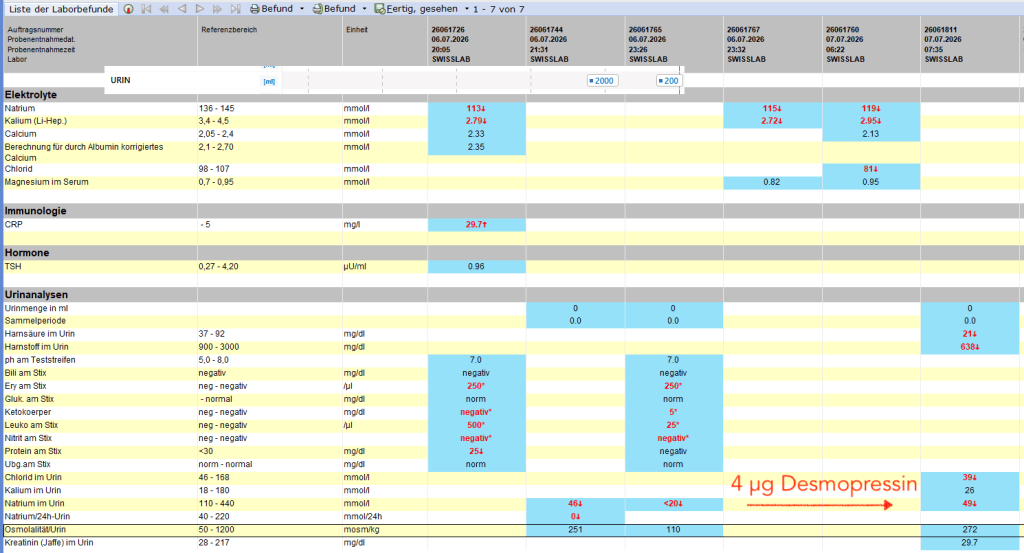Open dropdown arrow beside first Befund

pos(302,9)
